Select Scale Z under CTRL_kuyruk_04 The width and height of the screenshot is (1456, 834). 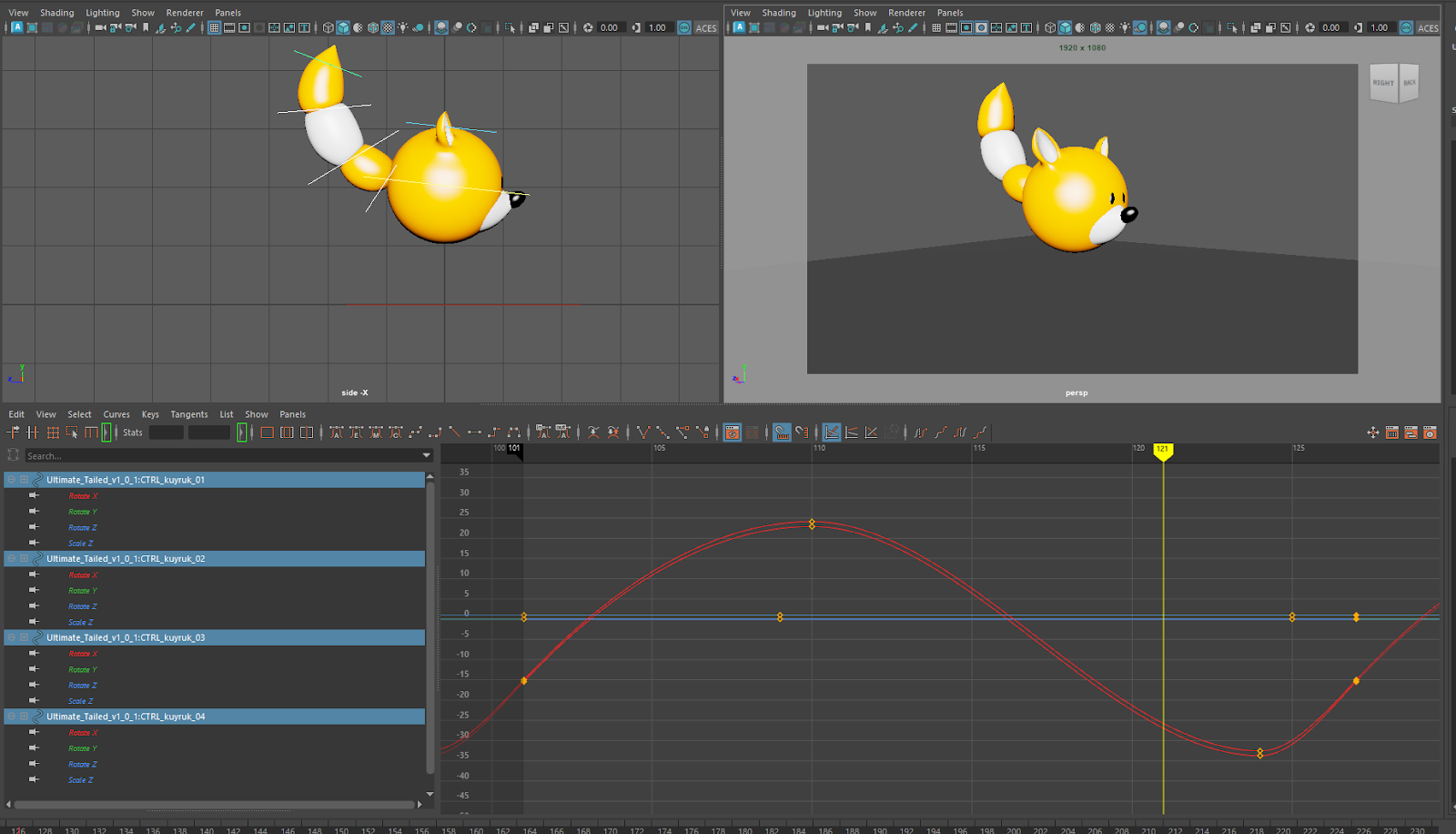pos(81,780)
